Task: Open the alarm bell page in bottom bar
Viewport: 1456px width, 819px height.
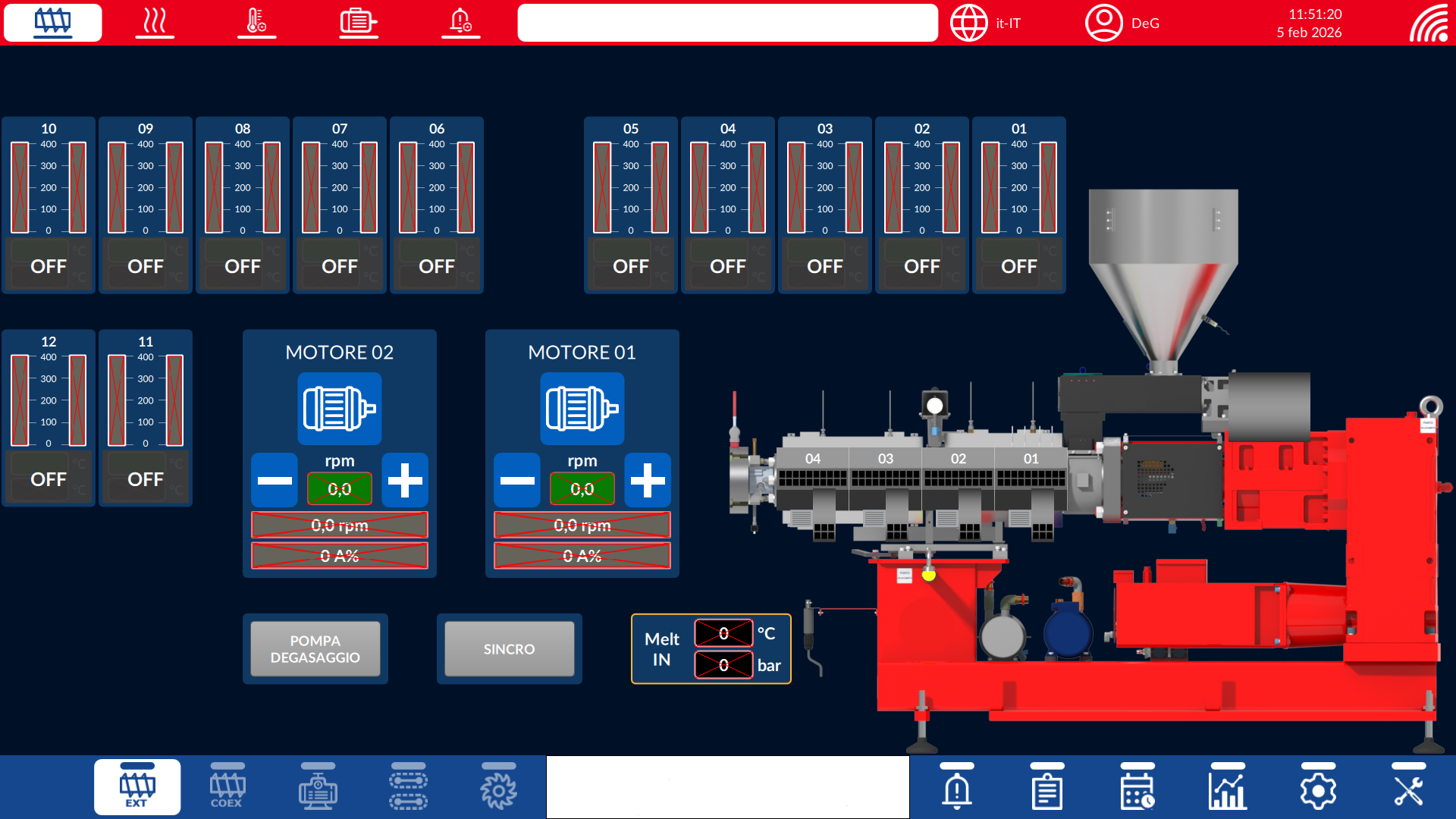Action: pos(956,789)
